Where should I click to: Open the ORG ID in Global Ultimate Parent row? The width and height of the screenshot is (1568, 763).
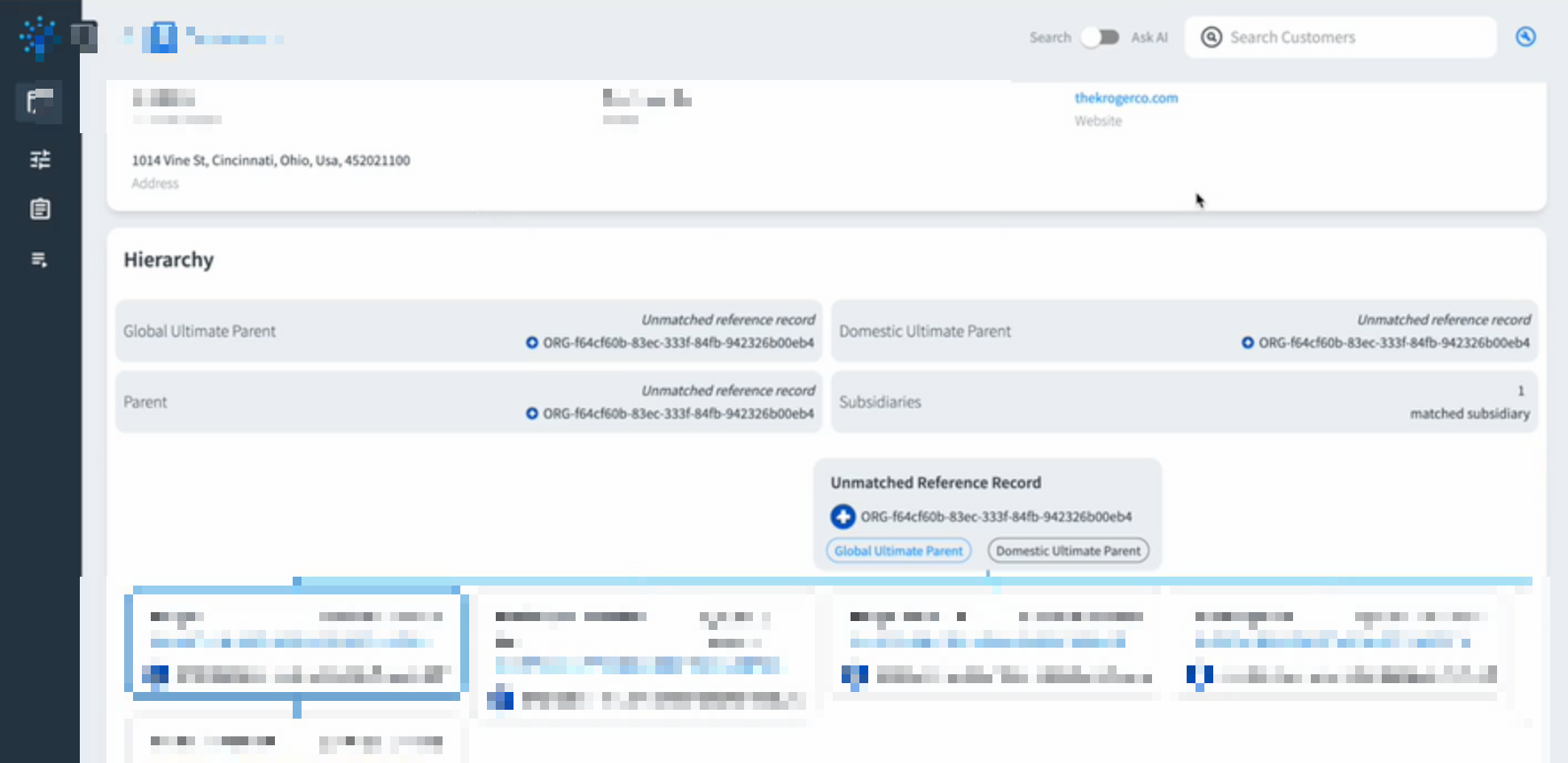point(678,342)
